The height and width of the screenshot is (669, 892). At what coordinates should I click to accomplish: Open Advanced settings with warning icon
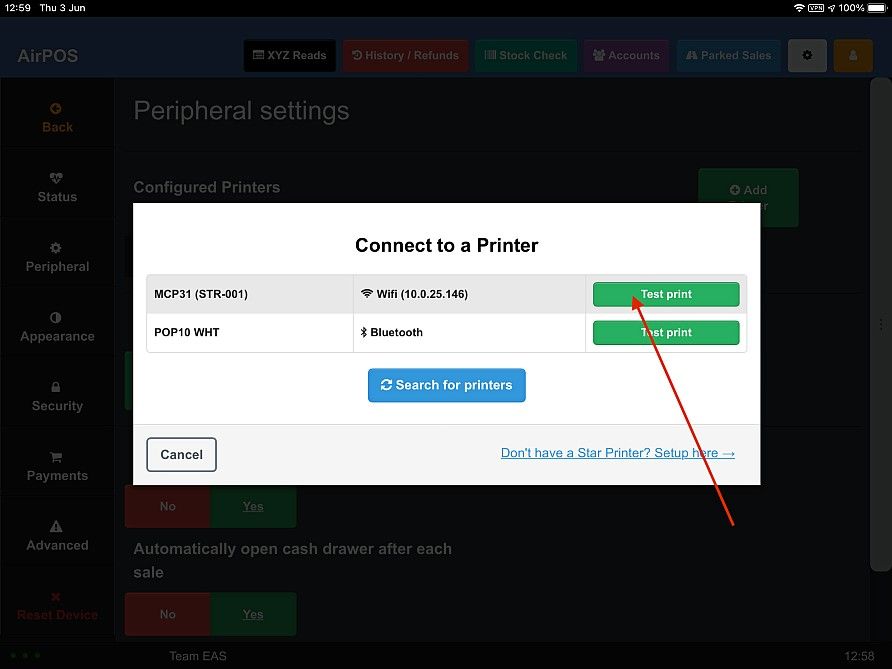click(x=57, y=536)
